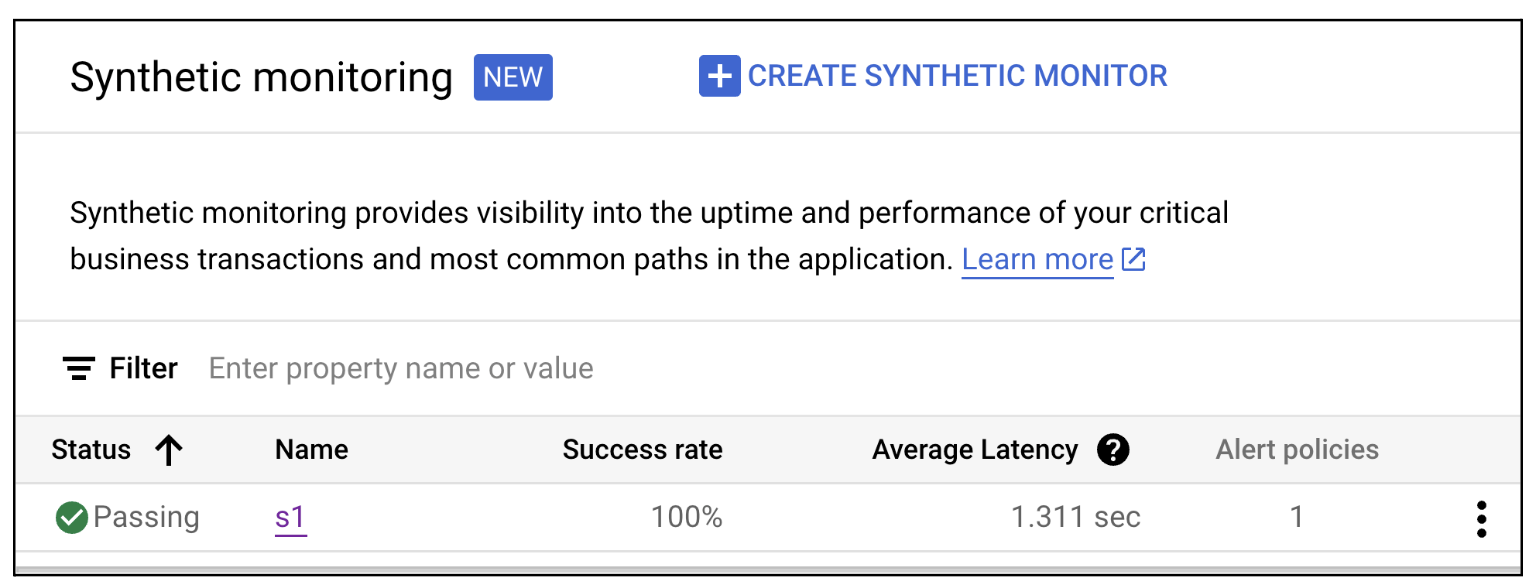Click the Alert policies column header
Image resolution: width=1532 pixels, height=586 pixels.
point(1297,451)
